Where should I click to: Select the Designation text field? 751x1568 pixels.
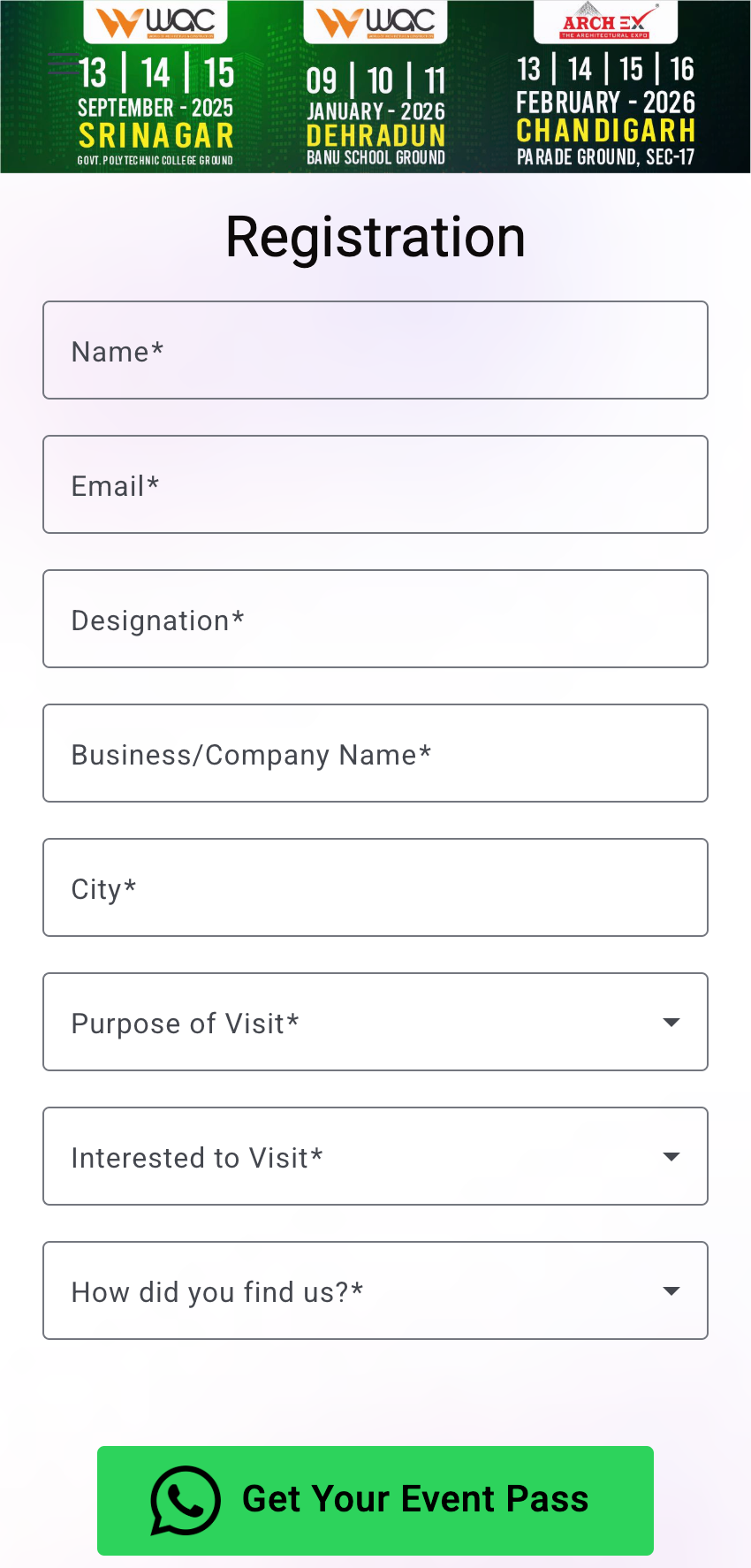tap(375, 620)
